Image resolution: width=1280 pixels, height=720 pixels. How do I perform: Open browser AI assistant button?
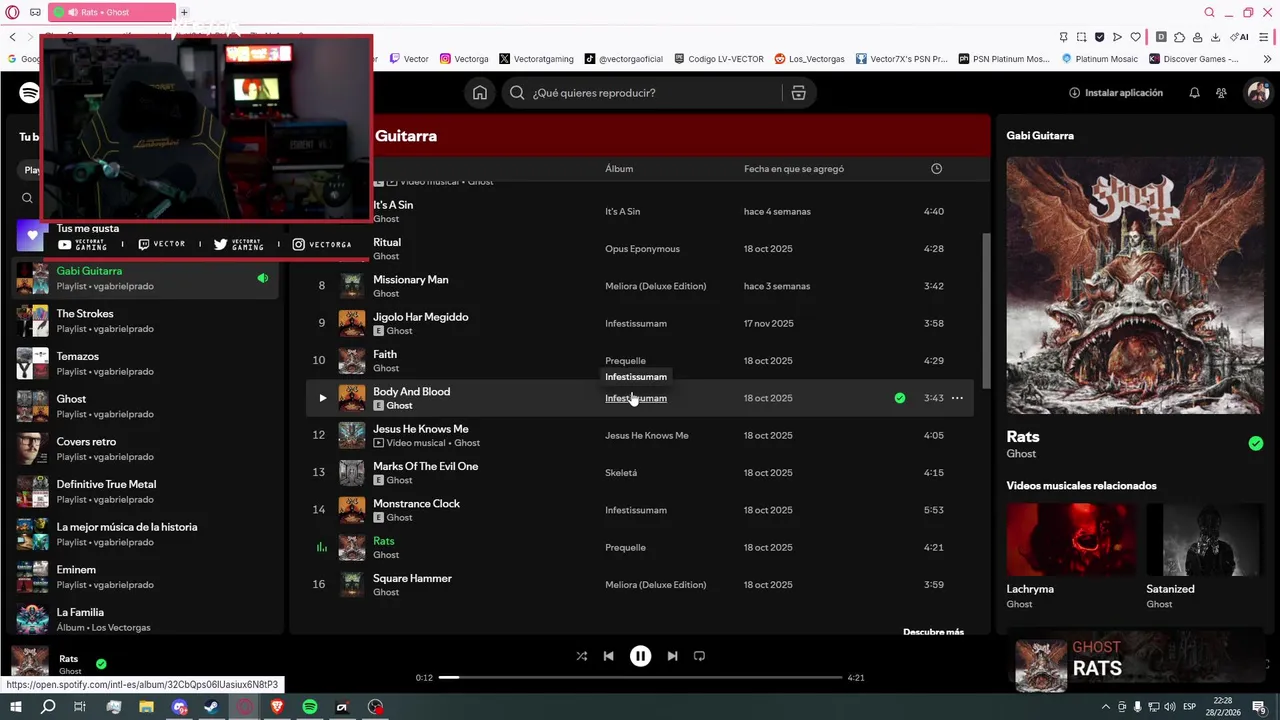(1240, 37)
